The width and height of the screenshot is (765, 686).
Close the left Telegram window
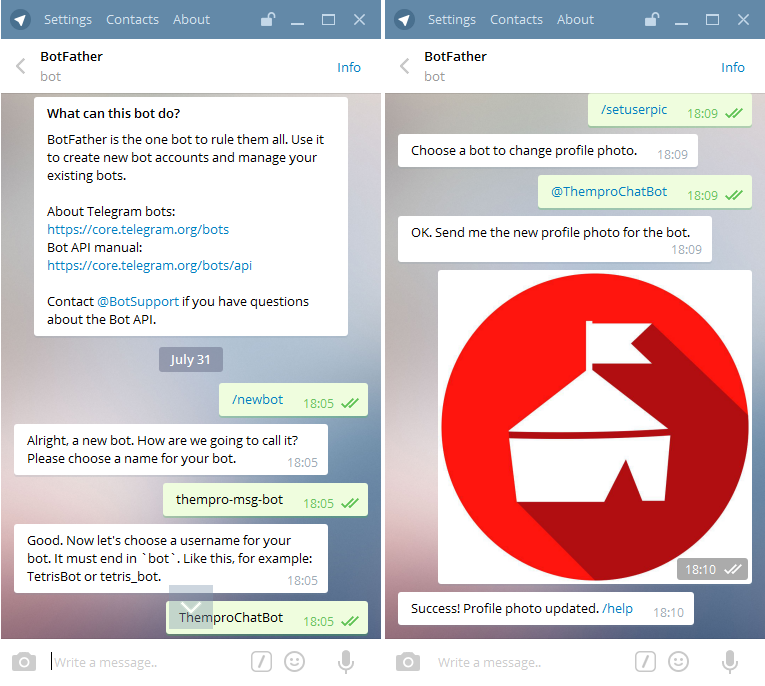pyautogui.click(x=359, y=20)
